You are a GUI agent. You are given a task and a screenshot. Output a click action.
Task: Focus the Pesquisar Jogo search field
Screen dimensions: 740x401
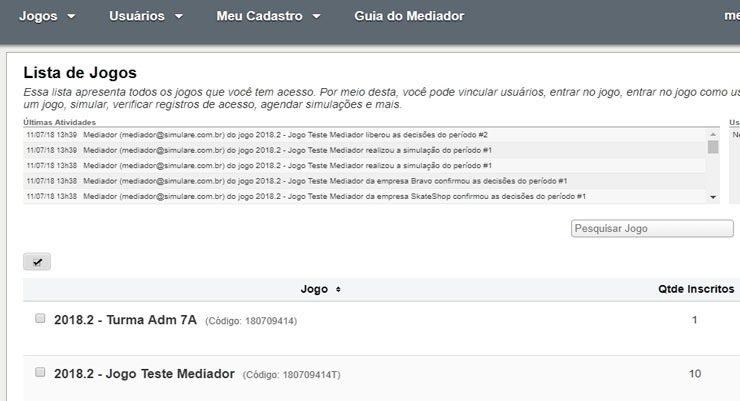click(652, 229)
